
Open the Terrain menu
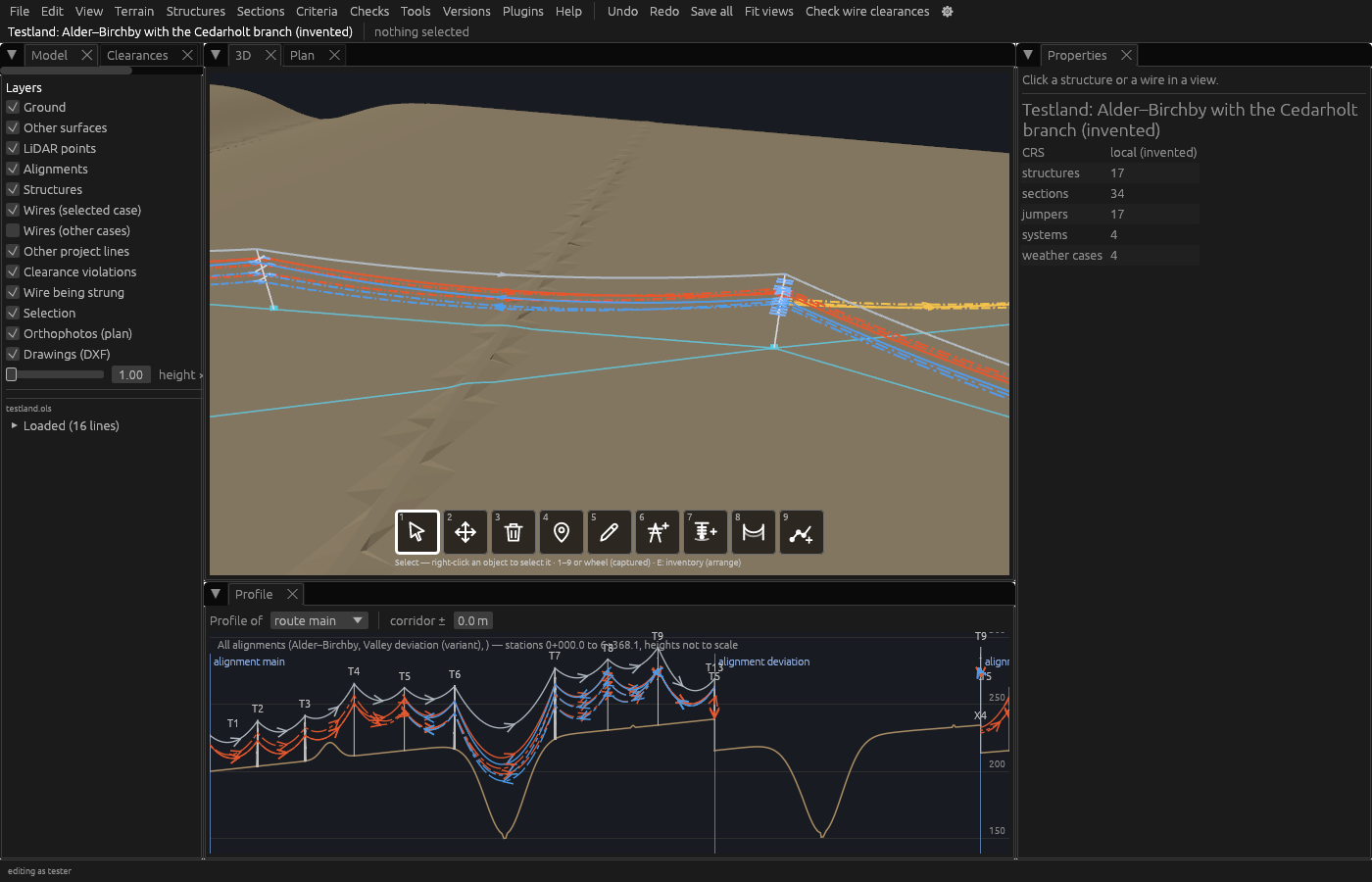pyautogui.click(x=134, y=12)
